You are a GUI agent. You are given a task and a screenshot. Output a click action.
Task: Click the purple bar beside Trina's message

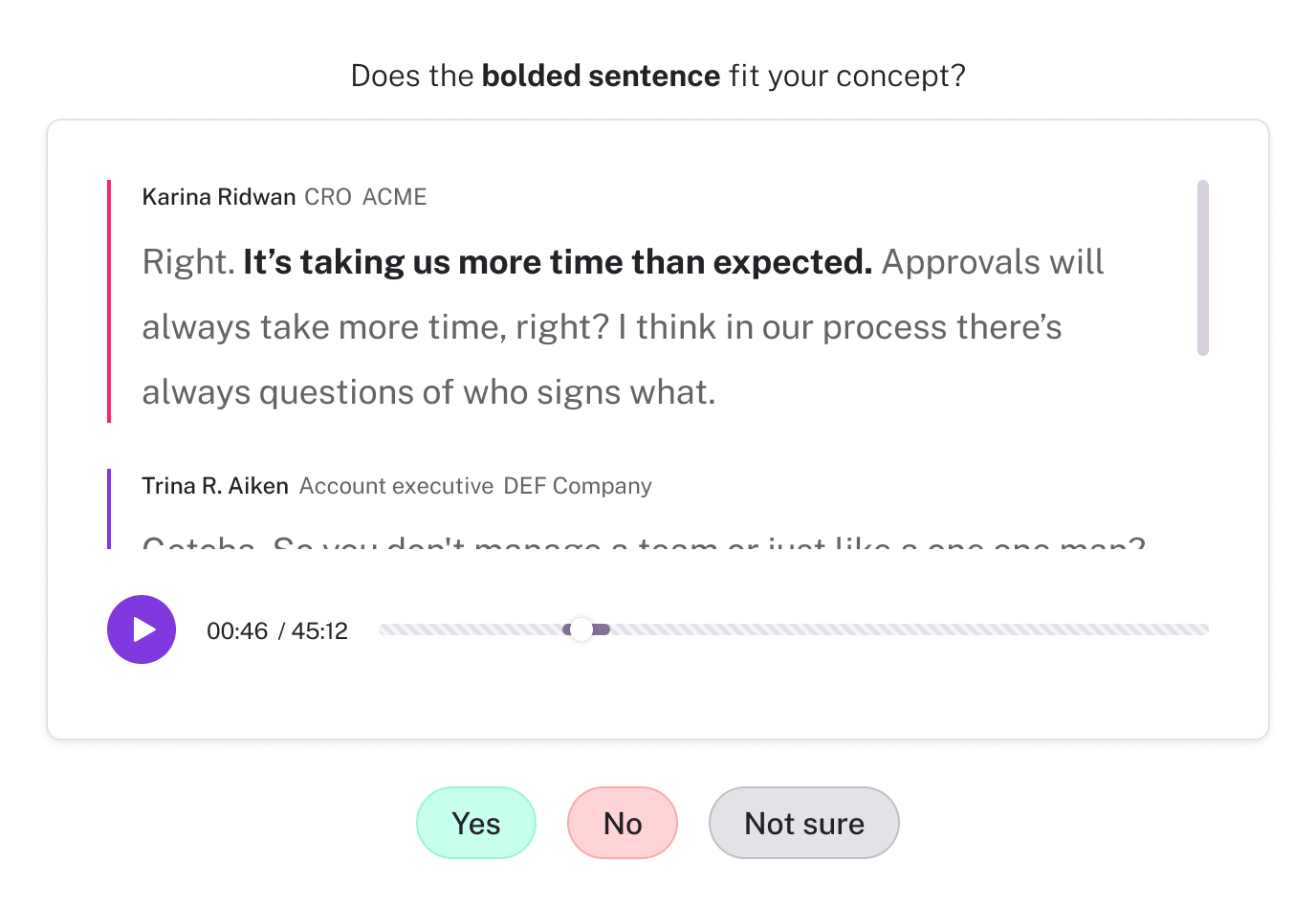tap(109, 509)
